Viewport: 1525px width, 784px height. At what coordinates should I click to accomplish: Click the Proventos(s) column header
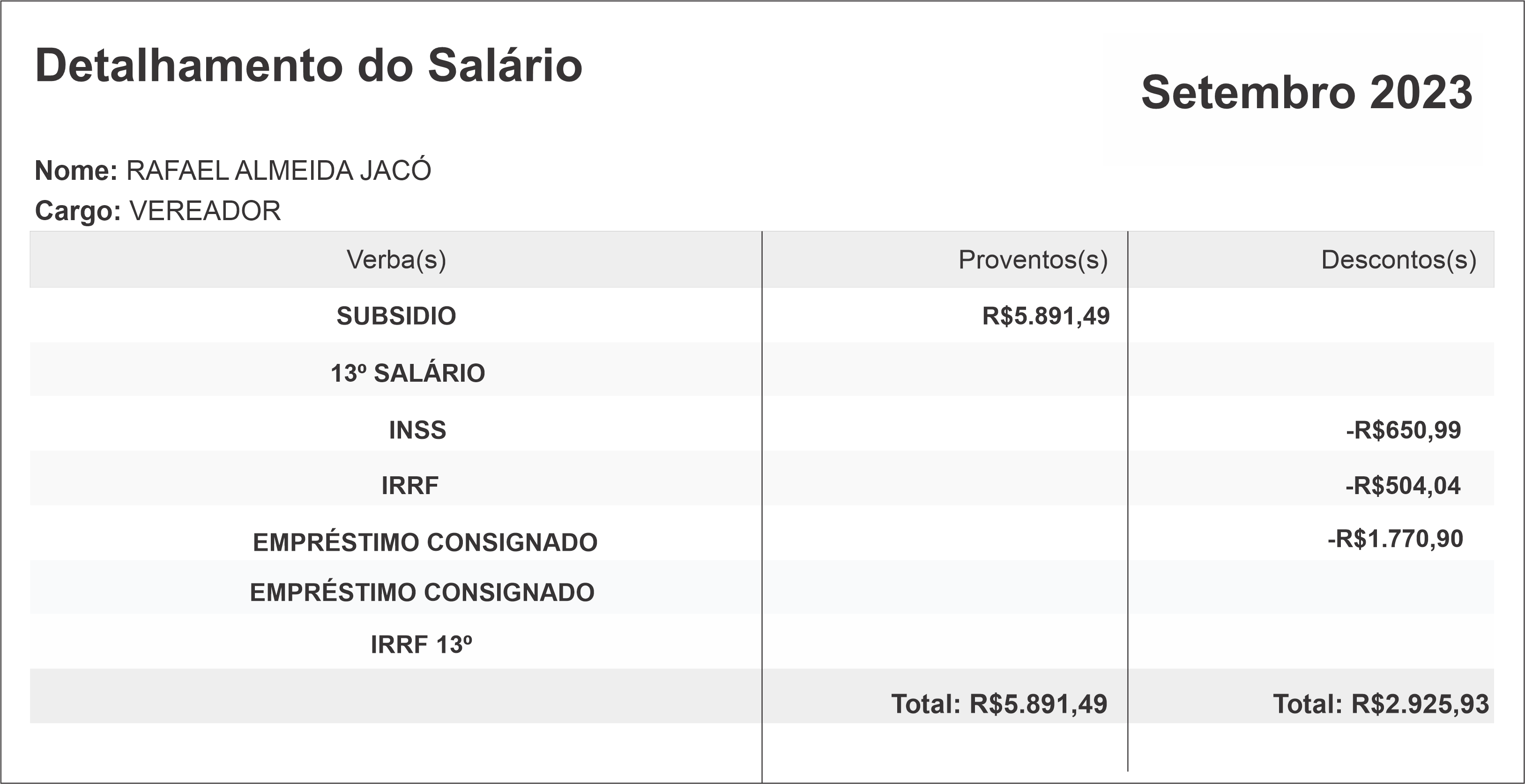(1033, 260)
